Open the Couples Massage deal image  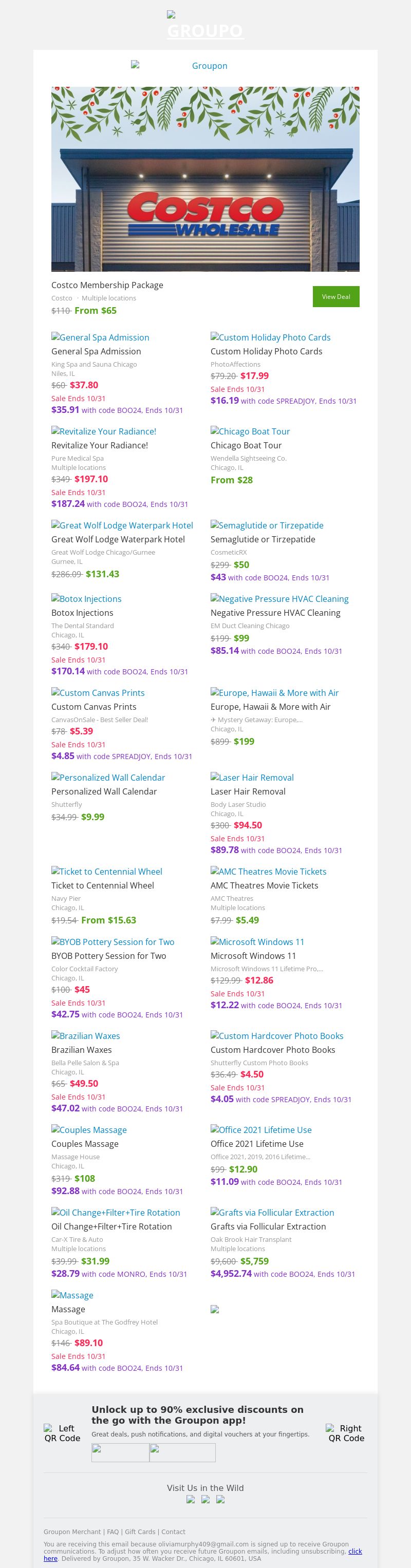tap(89, 1130)
